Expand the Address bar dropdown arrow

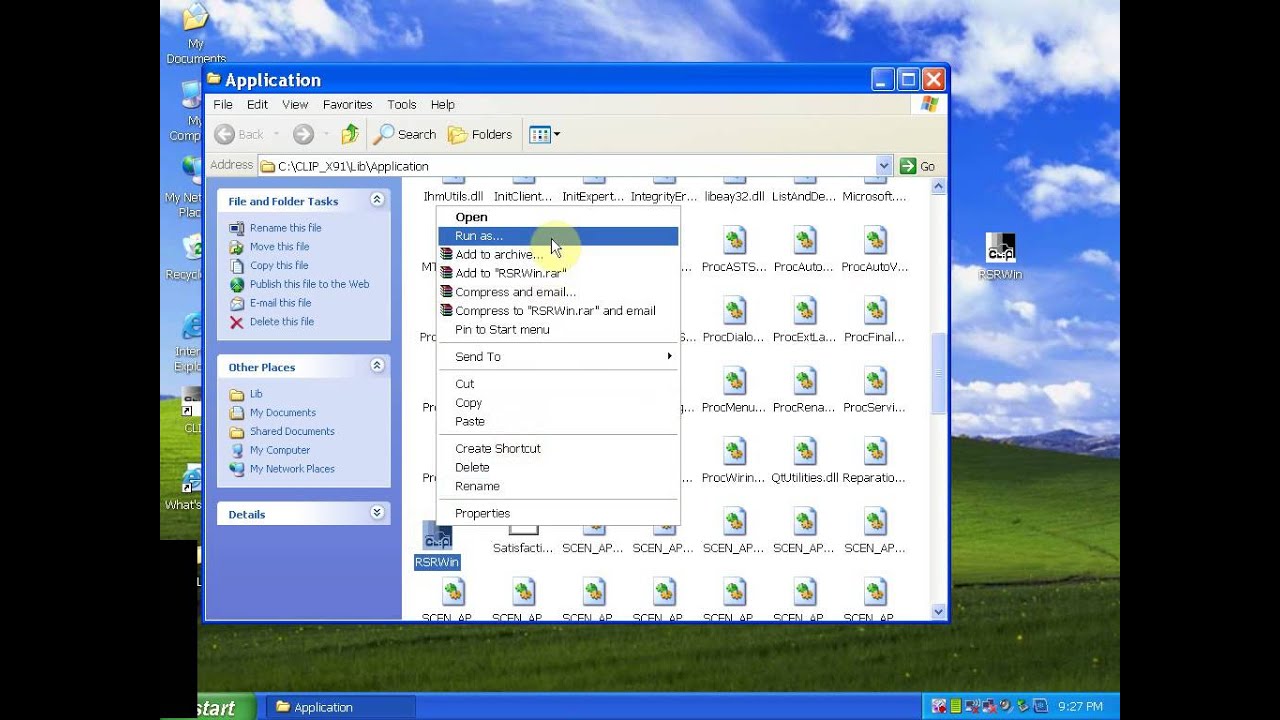coord(883,166)
